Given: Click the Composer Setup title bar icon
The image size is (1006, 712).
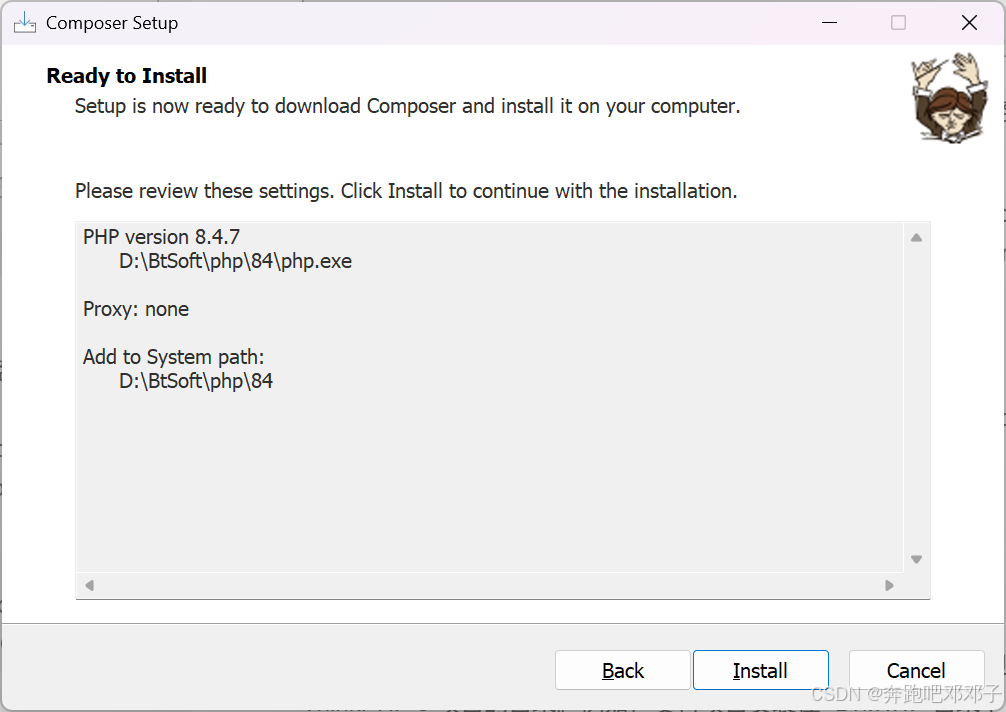Looking at the screenshot, I should [24, 23].
